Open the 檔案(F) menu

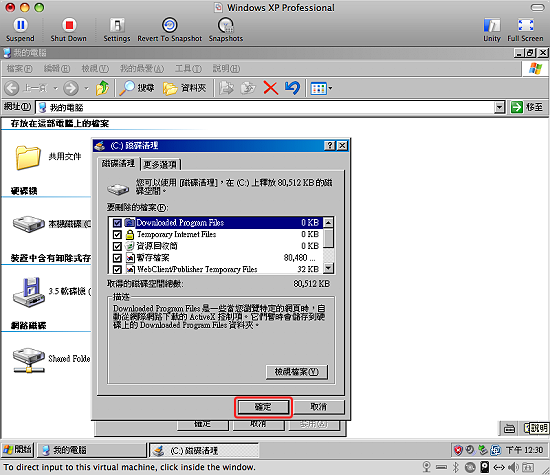(x=20, y=68)
